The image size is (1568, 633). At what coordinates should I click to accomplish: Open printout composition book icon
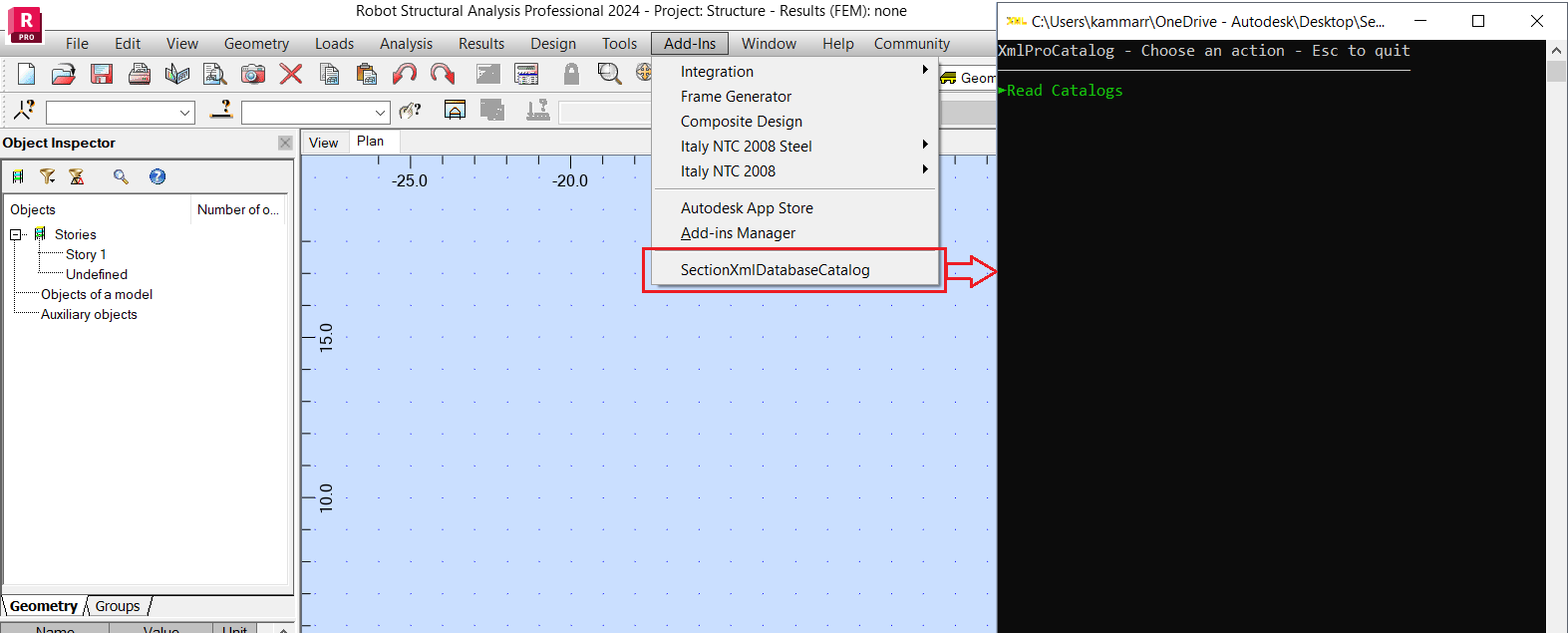pyautogui.click(x=177, y=73)
